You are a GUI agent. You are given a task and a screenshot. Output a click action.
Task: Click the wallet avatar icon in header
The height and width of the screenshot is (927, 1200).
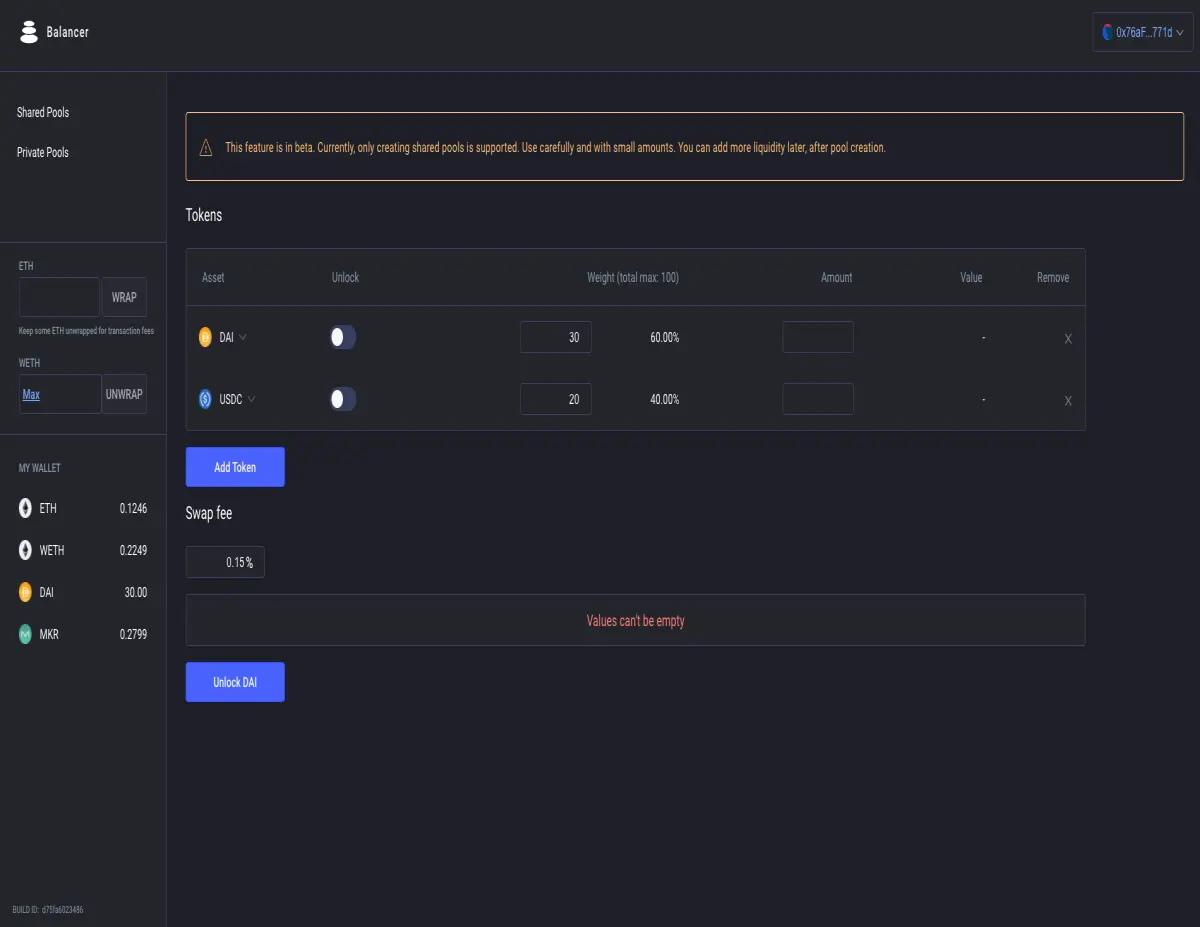click(x=1108, y=32)
